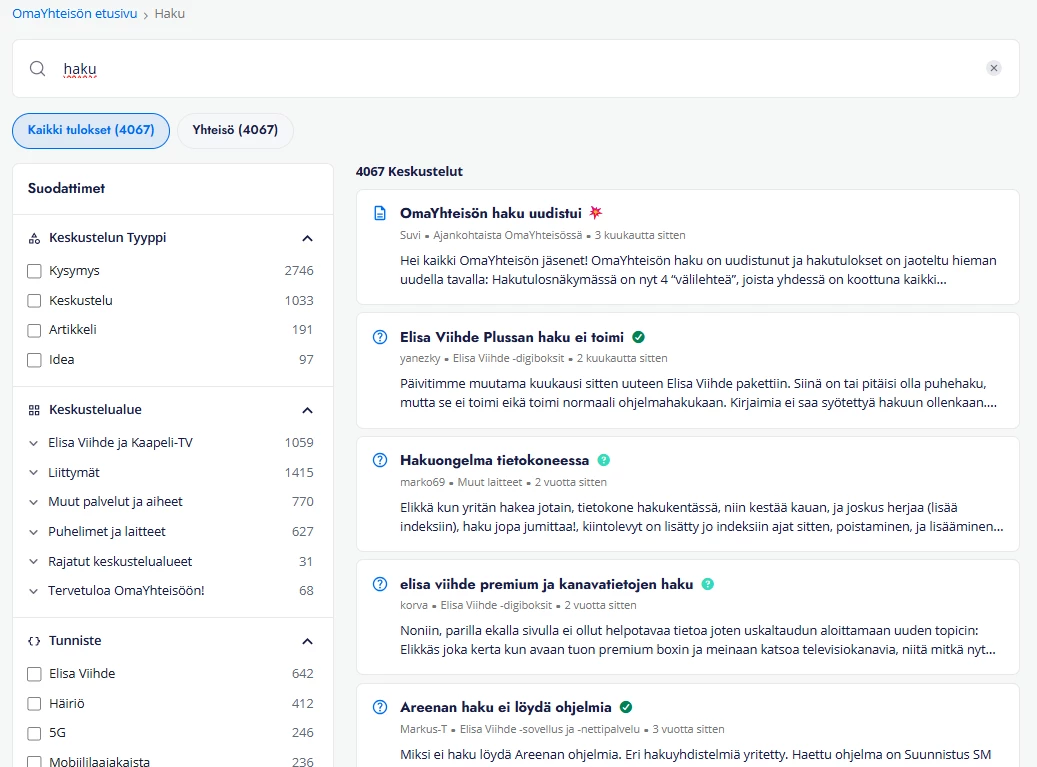Viewport: 1037px width, 767px height.
Task: Click the teal badge after kanavatietojen haku title
Action: click(708, 584)
